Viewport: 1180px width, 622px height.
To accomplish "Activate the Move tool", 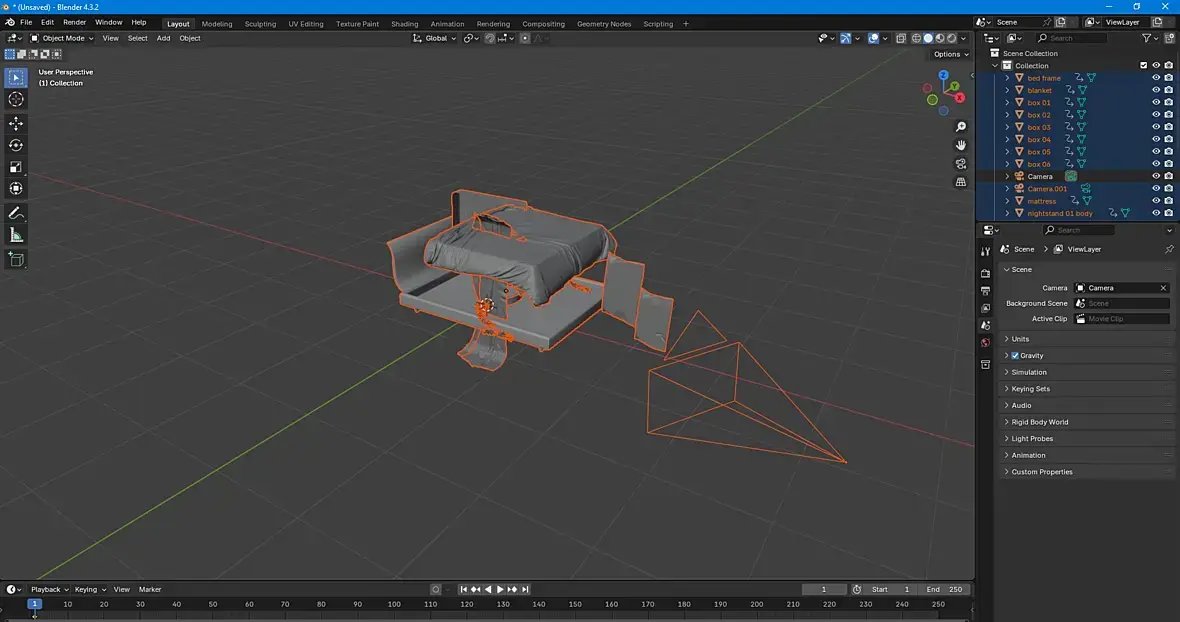I will coord(16,123).
